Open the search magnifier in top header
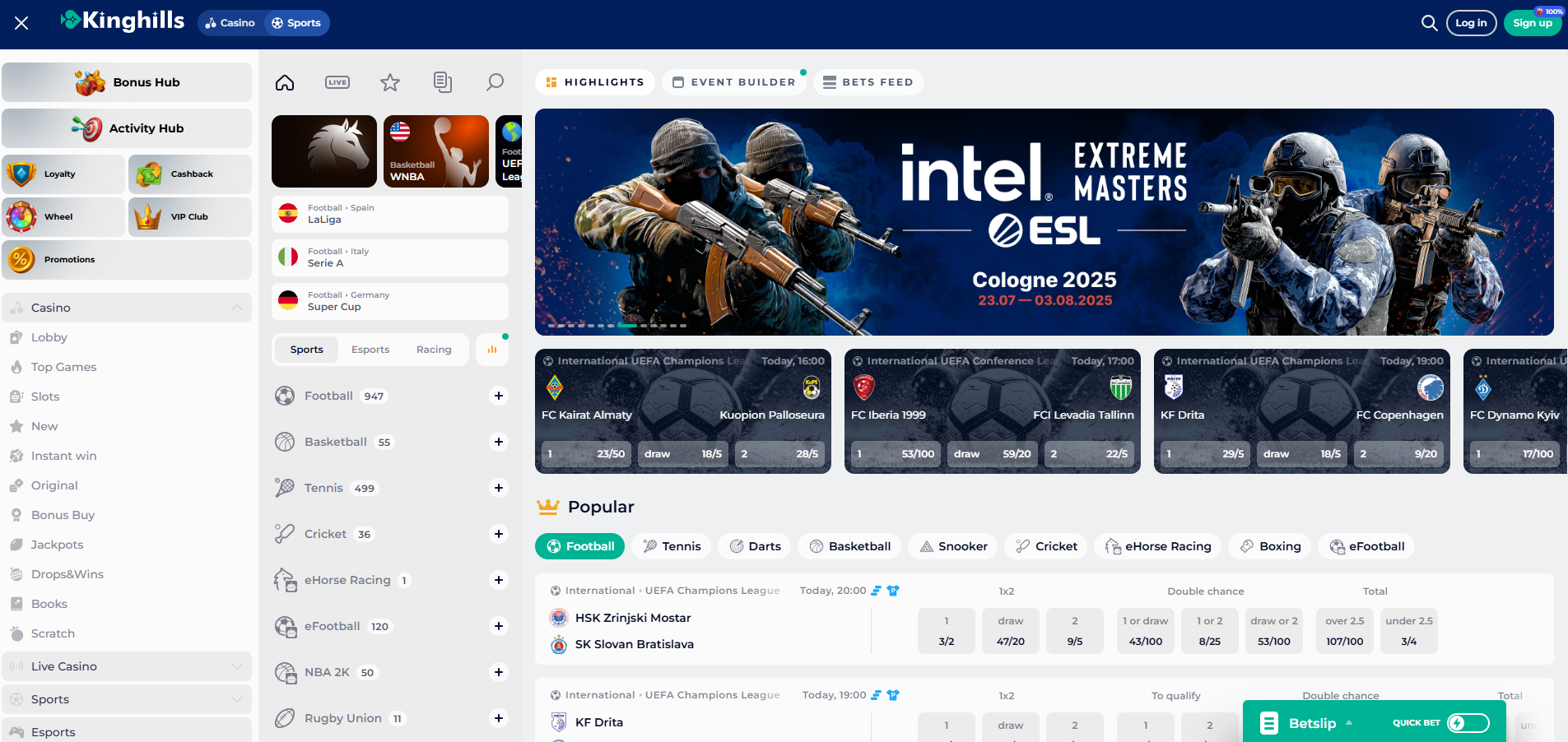1568x742 pixels. click(x=1429, y=23)
